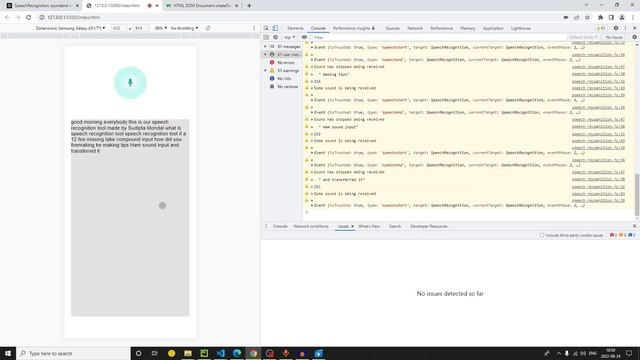Open live expression eye icon
The width and height of the screenshot is (640, 360).
pos(304,37)
